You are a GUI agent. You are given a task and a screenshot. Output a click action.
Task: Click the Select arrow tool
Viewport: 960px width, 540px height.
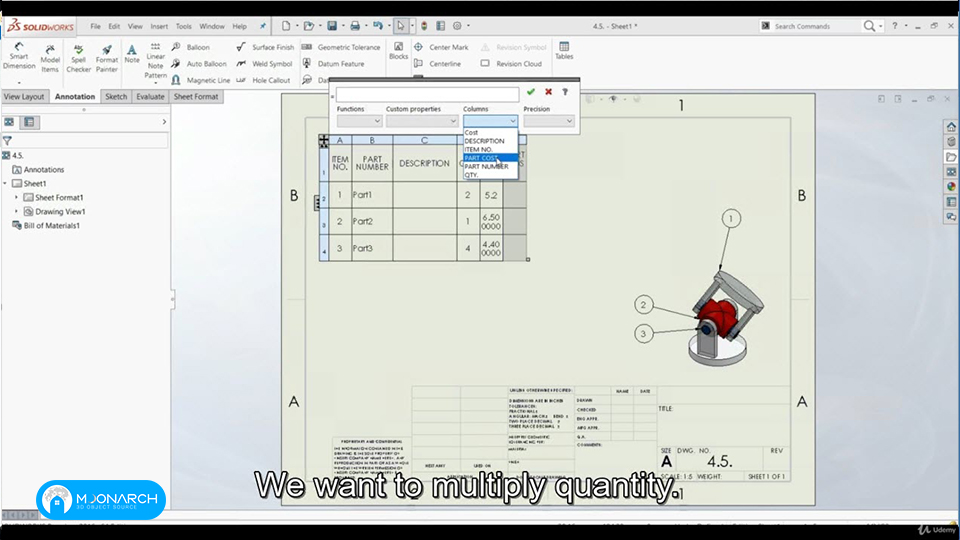pos(400,26)
